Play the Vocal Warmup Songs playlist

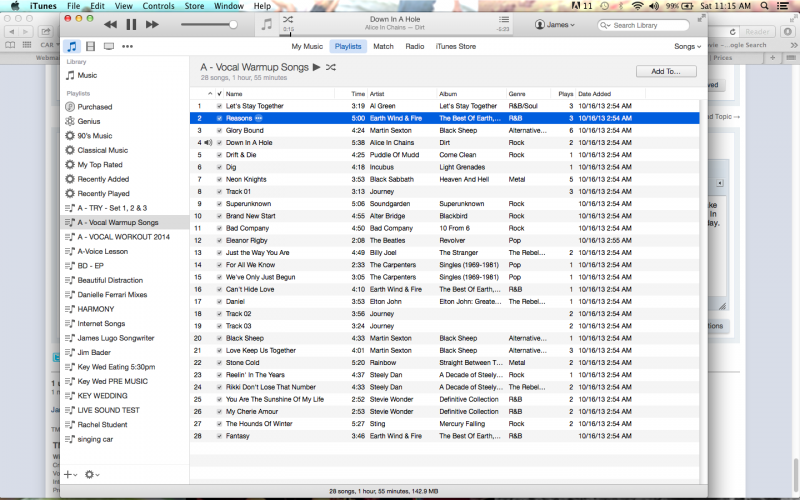coord(316,67)
